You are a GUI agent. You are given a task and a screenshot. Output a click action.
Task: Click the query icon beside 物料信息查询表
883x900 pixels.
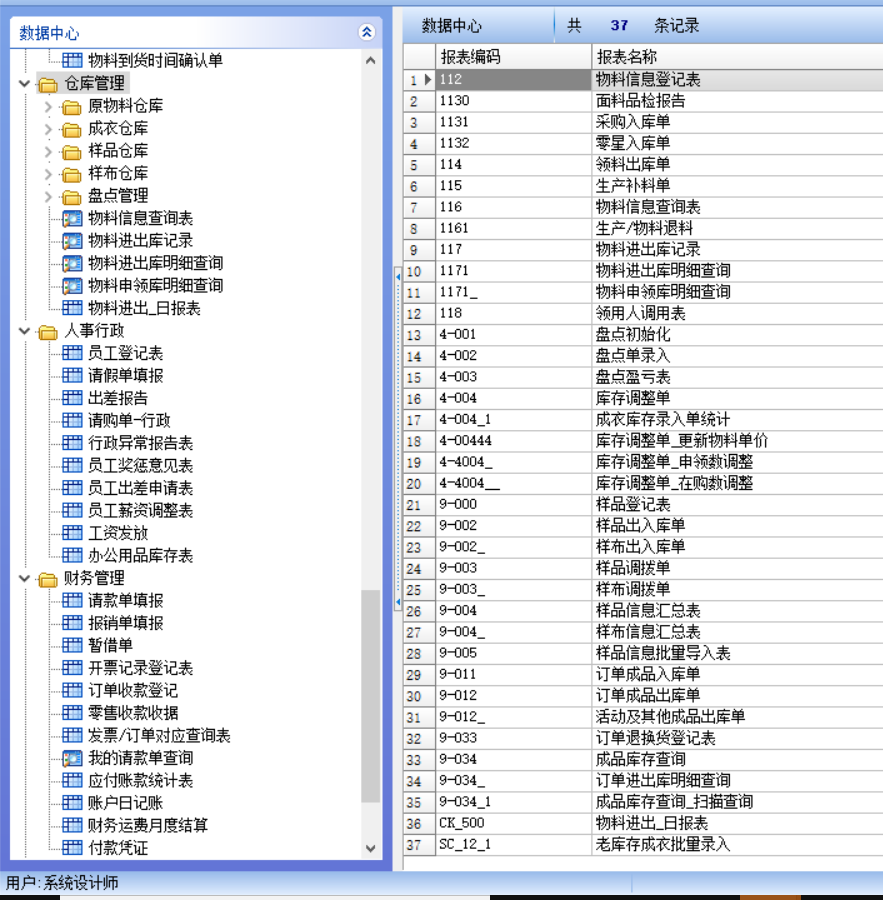tap(72, 218)
